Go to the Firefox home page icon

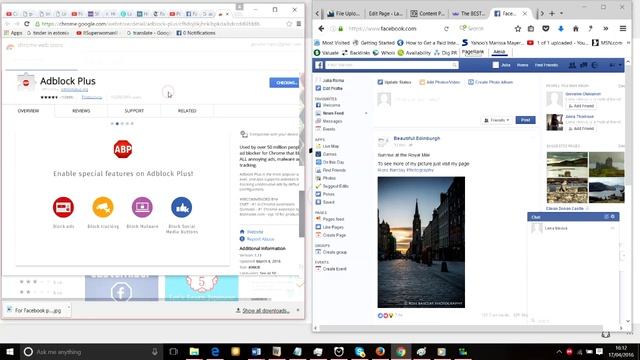pos(576,29)
